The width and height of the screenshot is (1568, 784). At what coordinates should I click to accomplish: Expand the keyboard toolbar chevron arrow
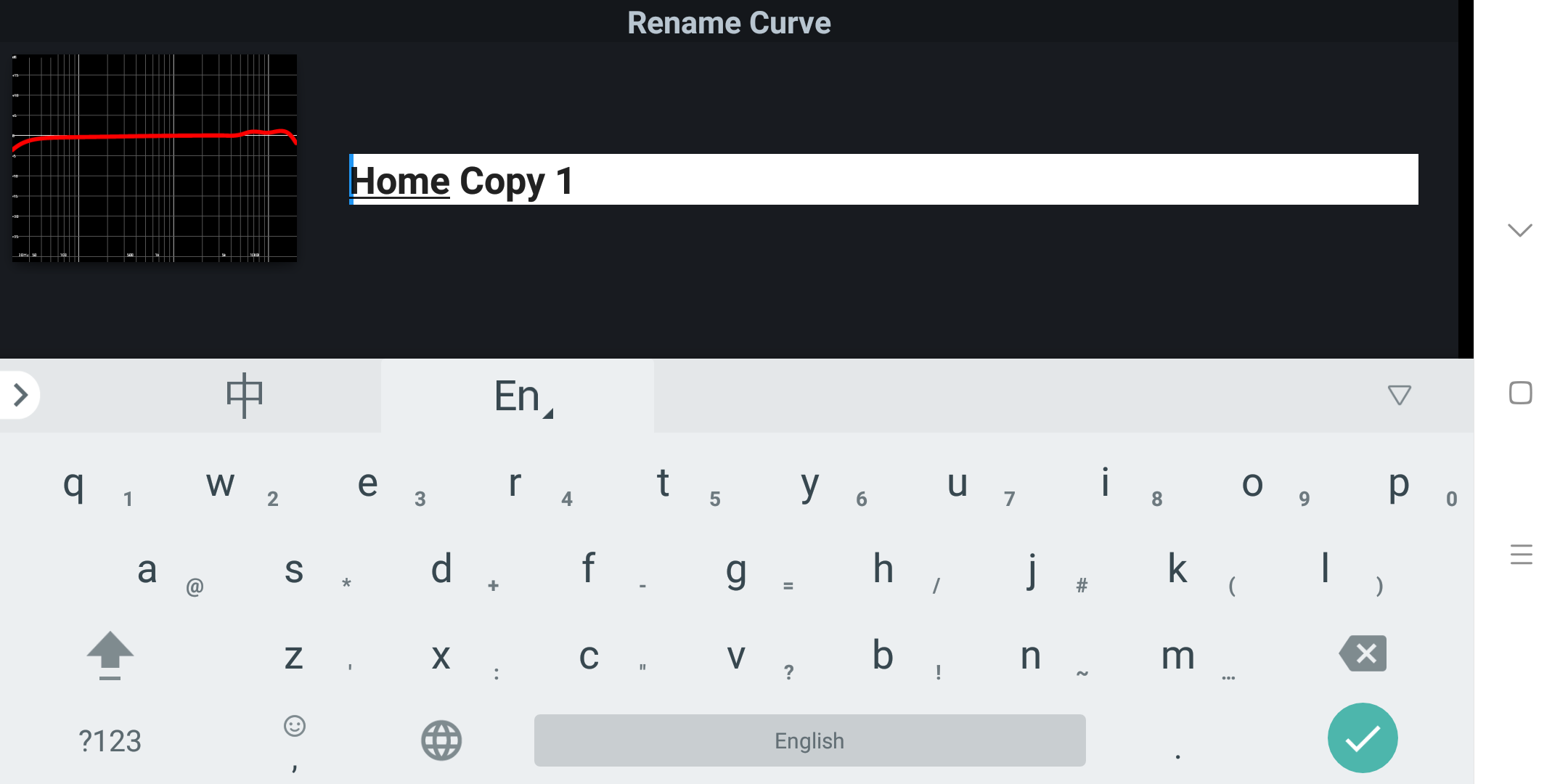[20, 395]
